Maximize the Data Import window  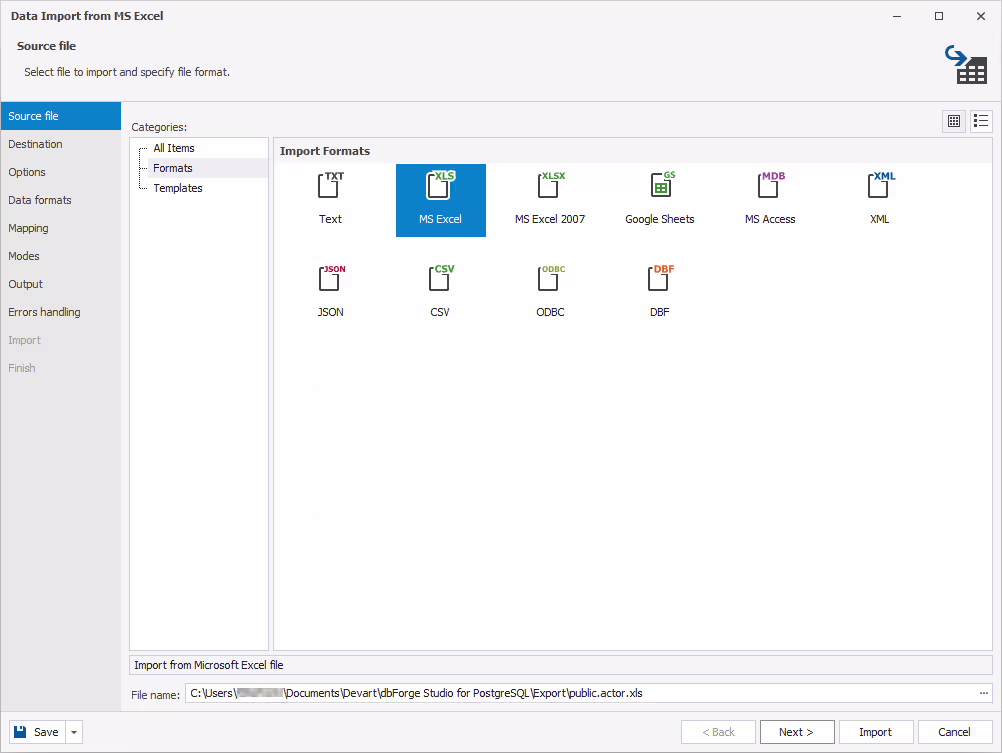tap(939, 16)
